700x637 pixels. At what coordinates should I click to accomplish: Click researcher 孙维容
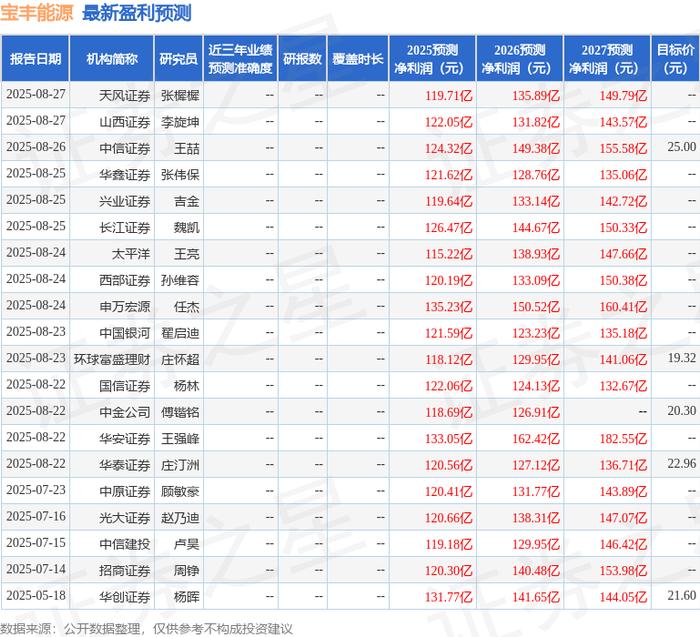tap(180, 280)
